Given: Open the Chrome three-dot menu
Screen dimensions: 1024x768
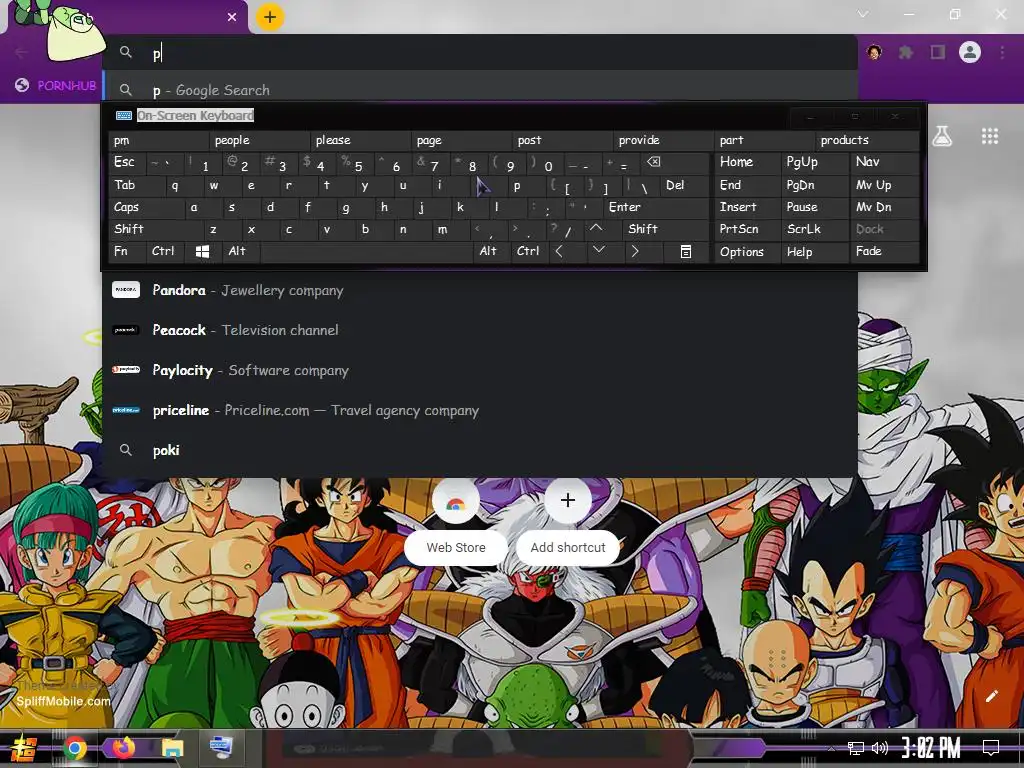Looking at the screenshot, I should click(x=1002, y=52).
